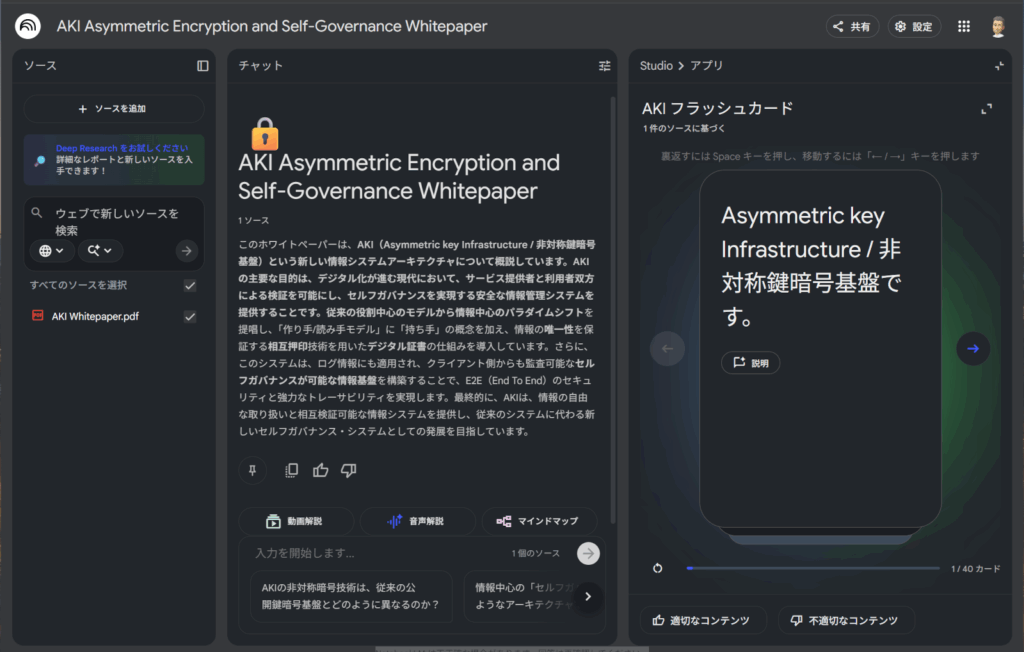The image size is (1024, 652).
Task: Go to the Studio breadcrumb
Action: [x=656, y=66]
